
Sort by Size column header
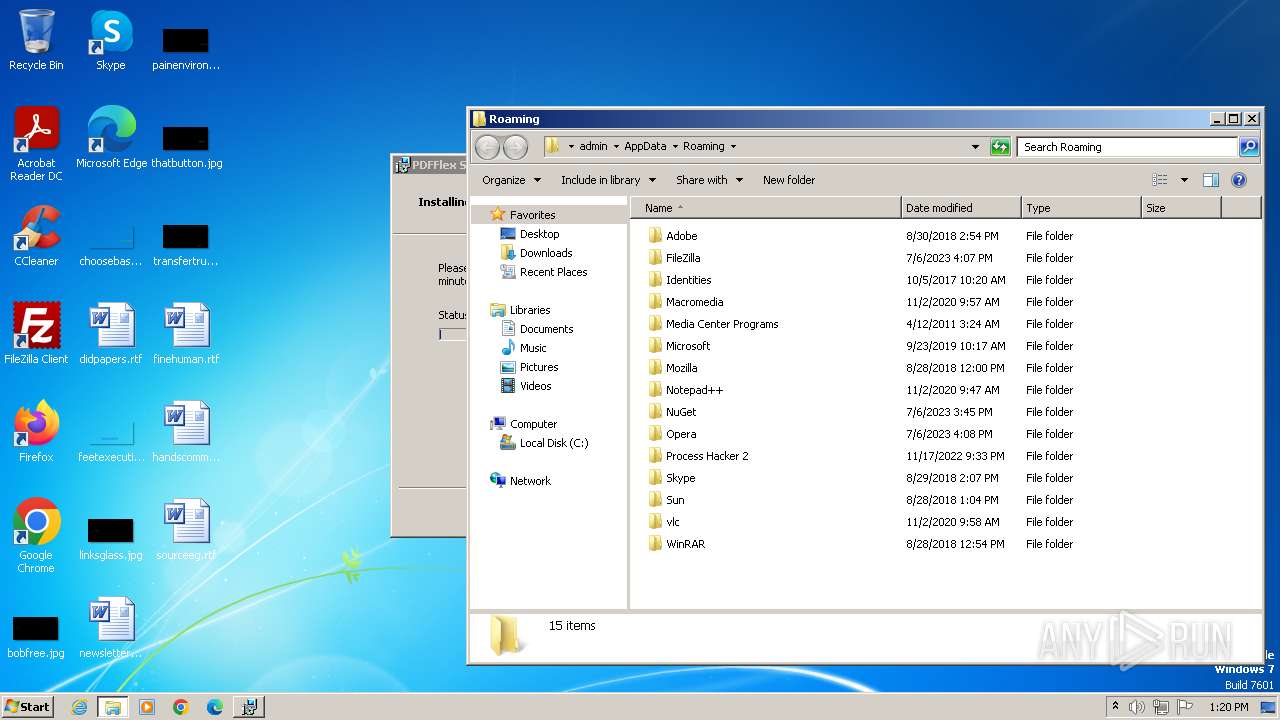pyautogui.click(x=1181, y=208)
